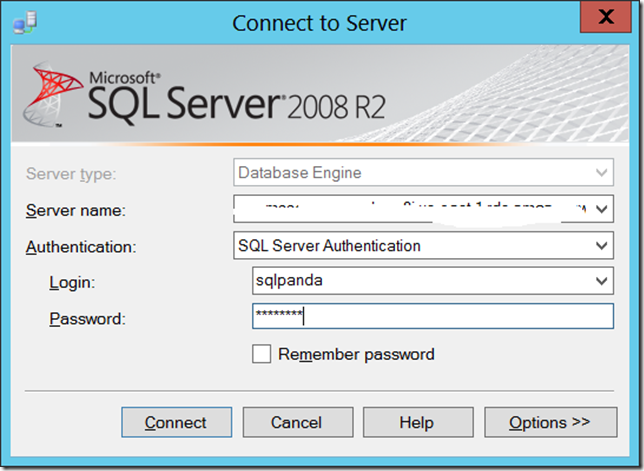
Task: Click the Server name label
Action: pos(75,210)
